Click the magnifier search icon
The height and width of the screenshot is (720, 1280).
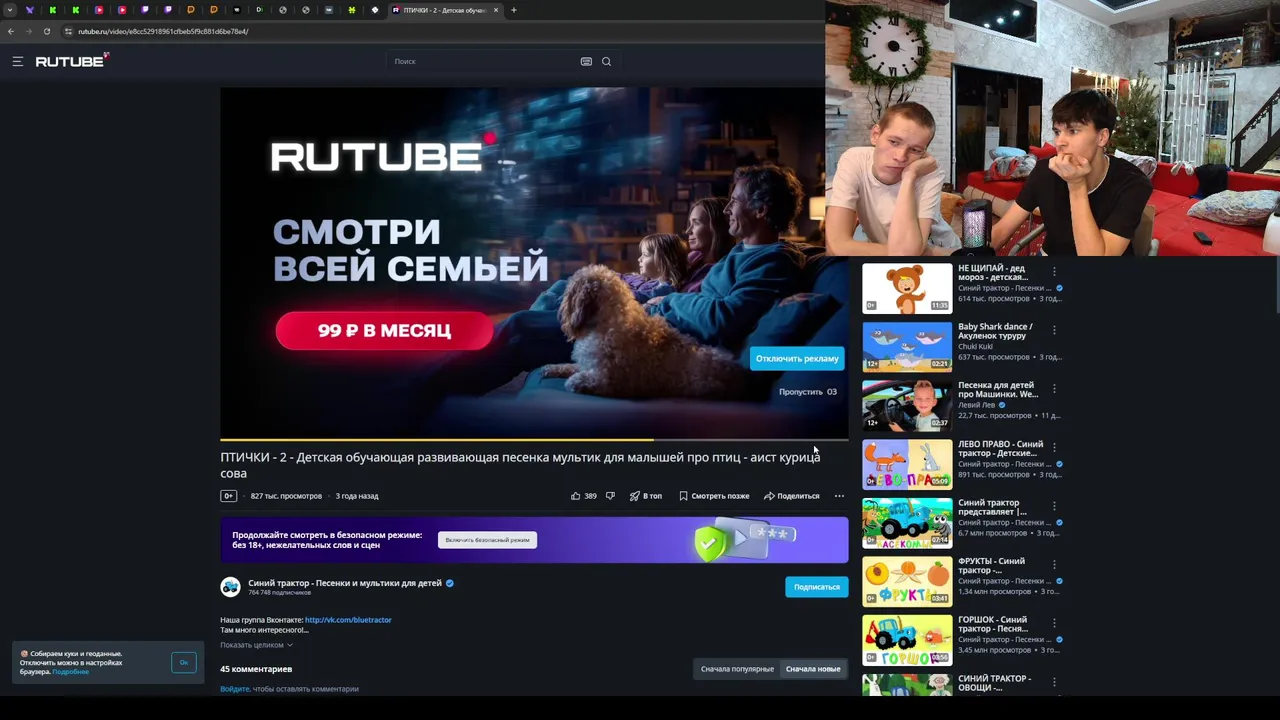pos(606,61)
